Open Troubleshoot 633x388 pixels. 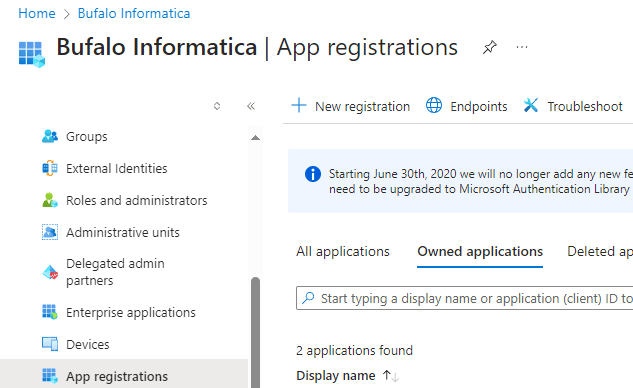pos(573,106)
